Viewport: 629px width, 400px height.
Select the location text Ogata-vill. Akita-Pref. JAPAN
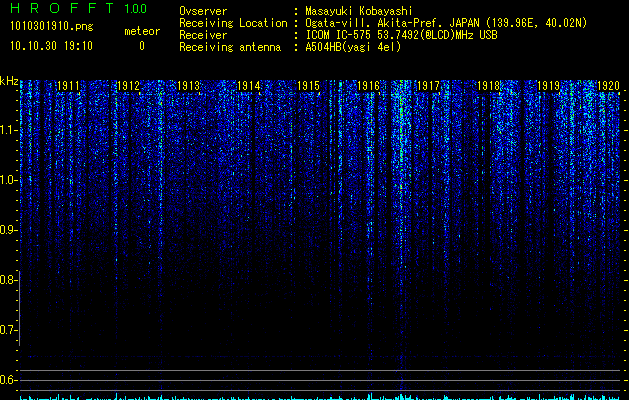point(395,23)
